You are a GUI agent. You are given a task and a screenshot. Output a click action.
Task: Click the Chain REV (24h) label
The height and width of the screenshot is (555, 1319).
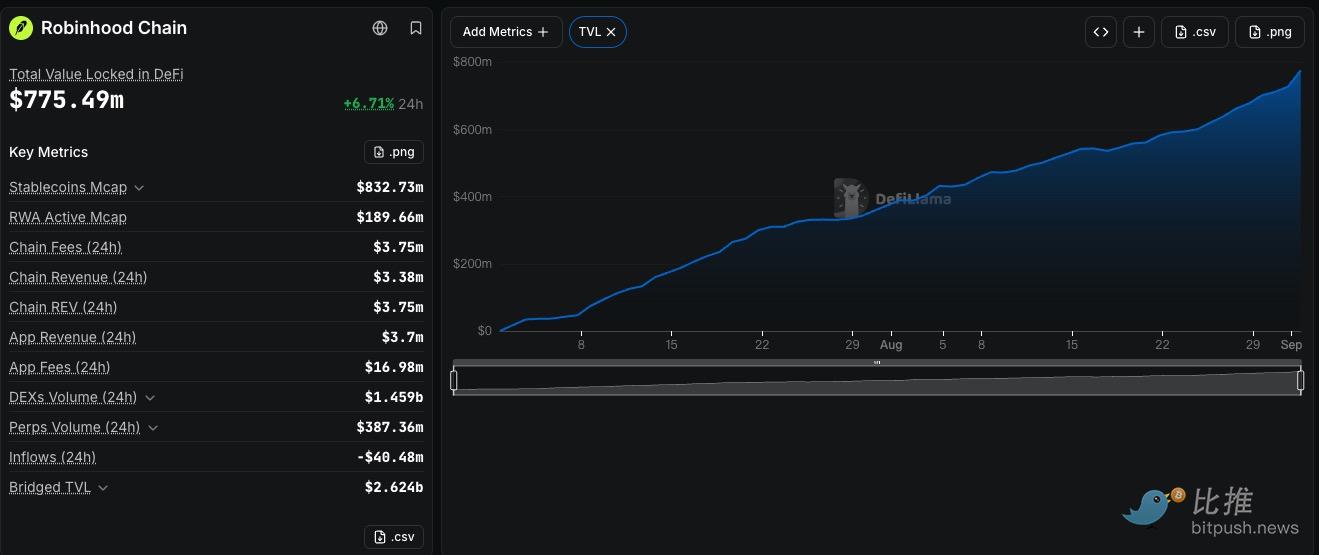[x=63, y=307]
